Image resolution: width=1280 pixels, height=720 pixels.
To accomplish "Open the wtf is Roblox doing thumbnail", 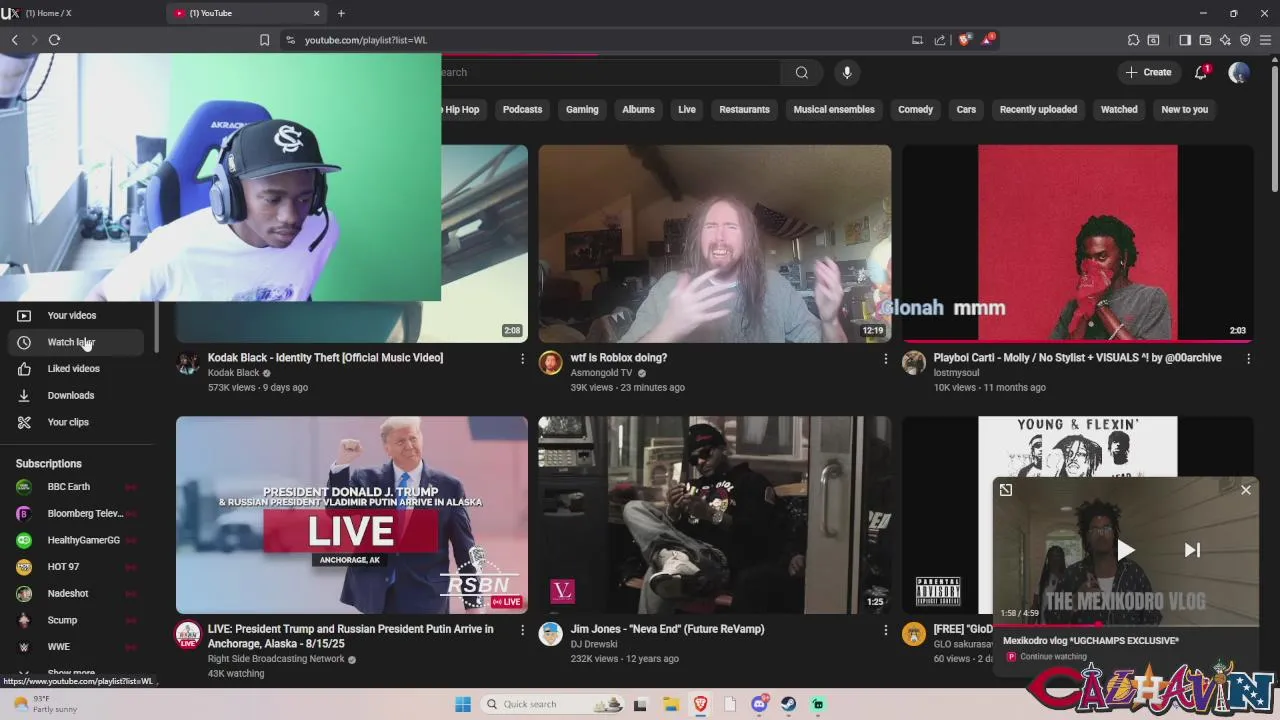I will (715, 244).
